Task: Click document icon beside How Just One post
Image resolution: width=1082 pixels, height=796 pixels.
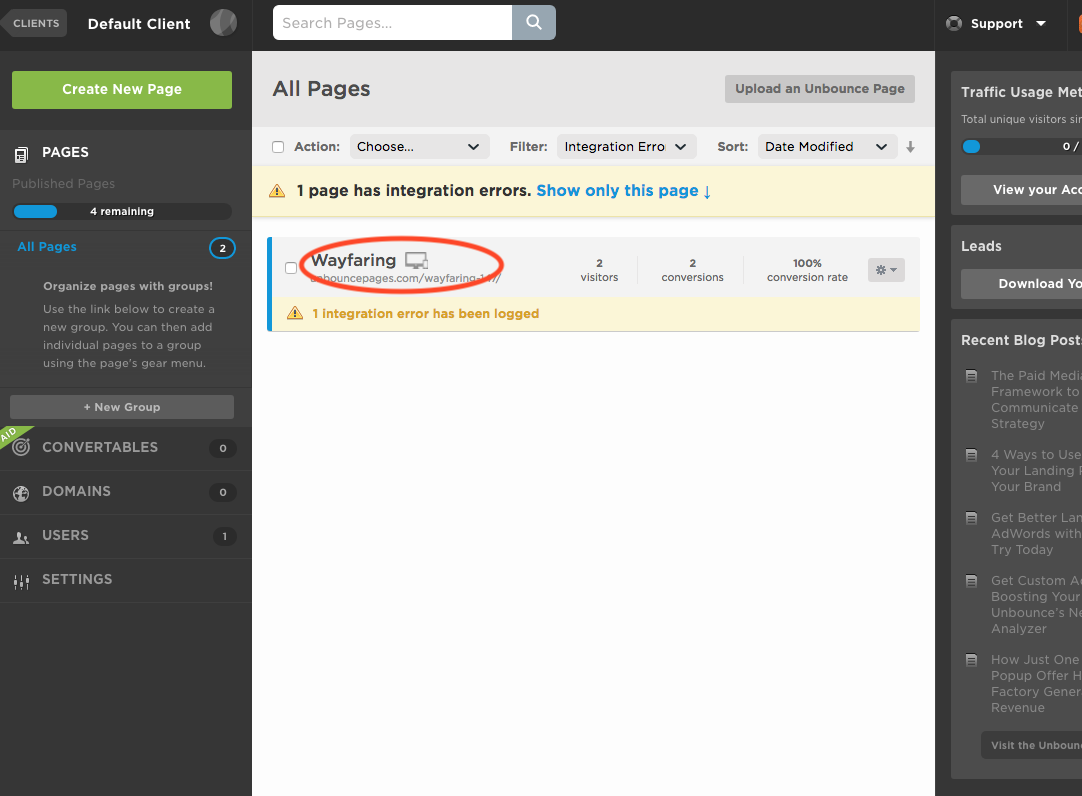Action: pyautogui.click(x=972, y=660)
